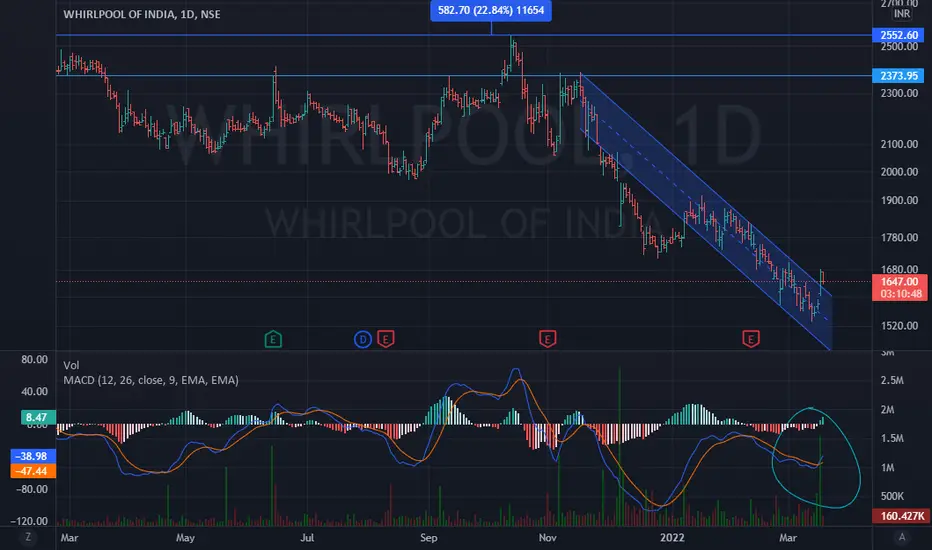Click the 1520.00 price axis label
This screenshot has width=932, height=550.
[x=899, y=326]
